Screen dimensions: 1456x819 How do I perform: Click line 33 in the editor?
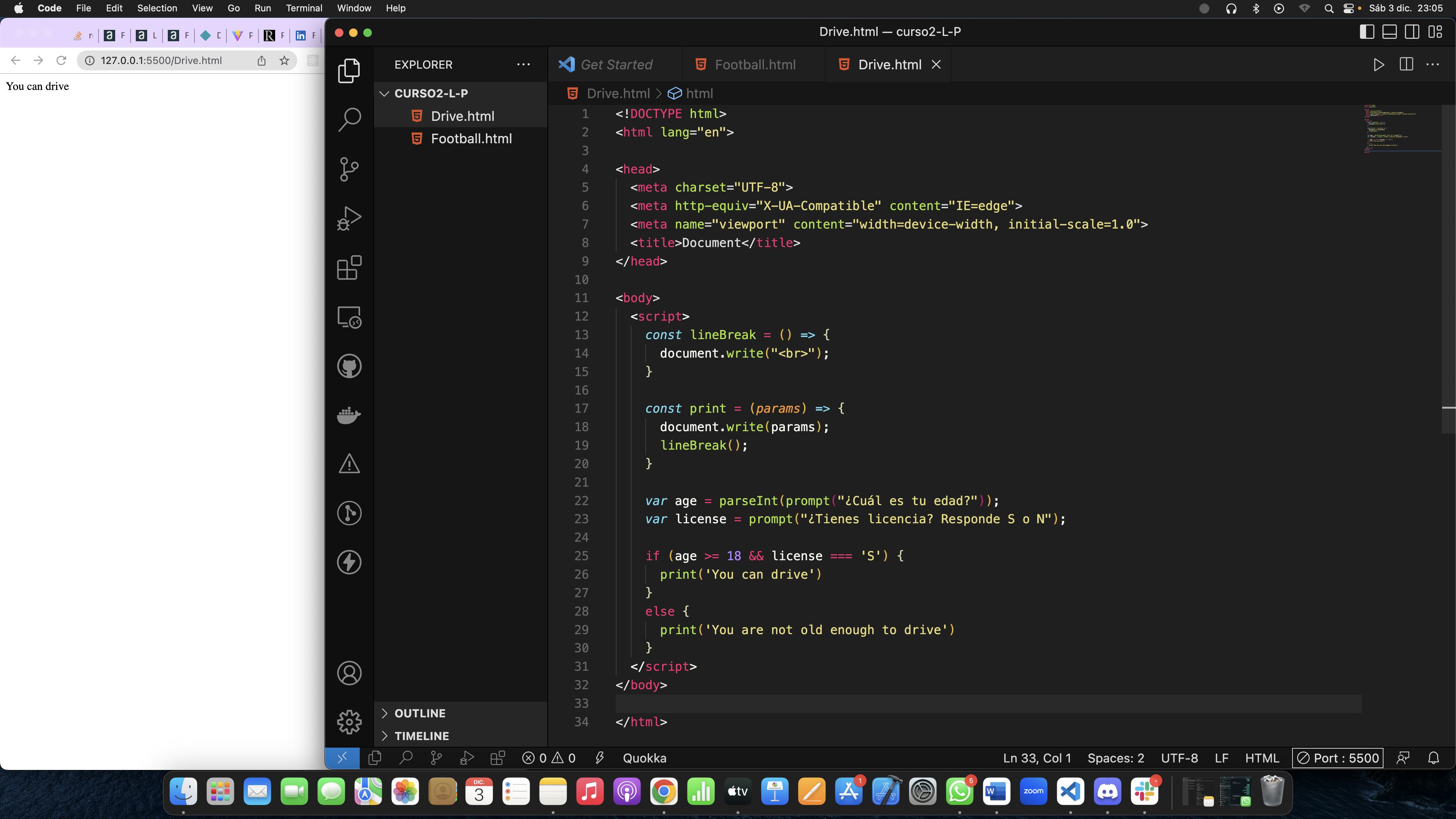pos(987,703)
